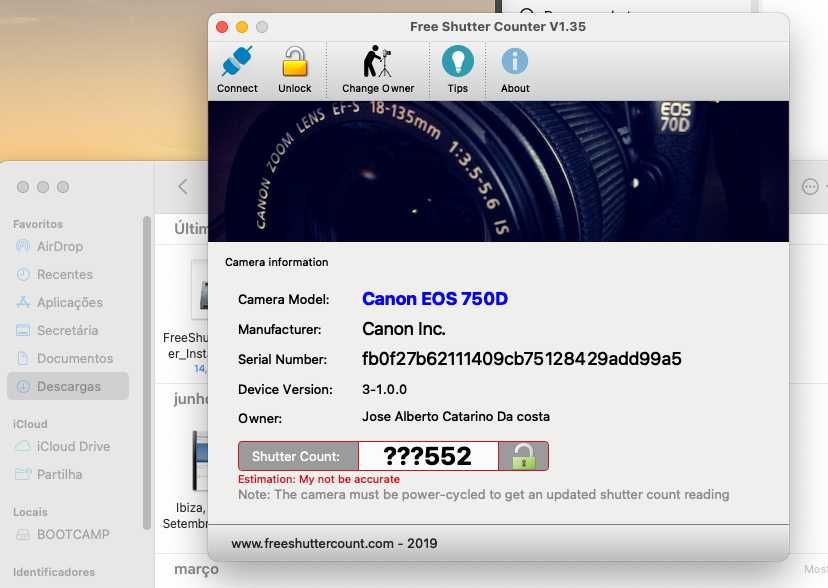
Task: Click the Unlock padlock toolbar icon
Action: tap(295, 62)
